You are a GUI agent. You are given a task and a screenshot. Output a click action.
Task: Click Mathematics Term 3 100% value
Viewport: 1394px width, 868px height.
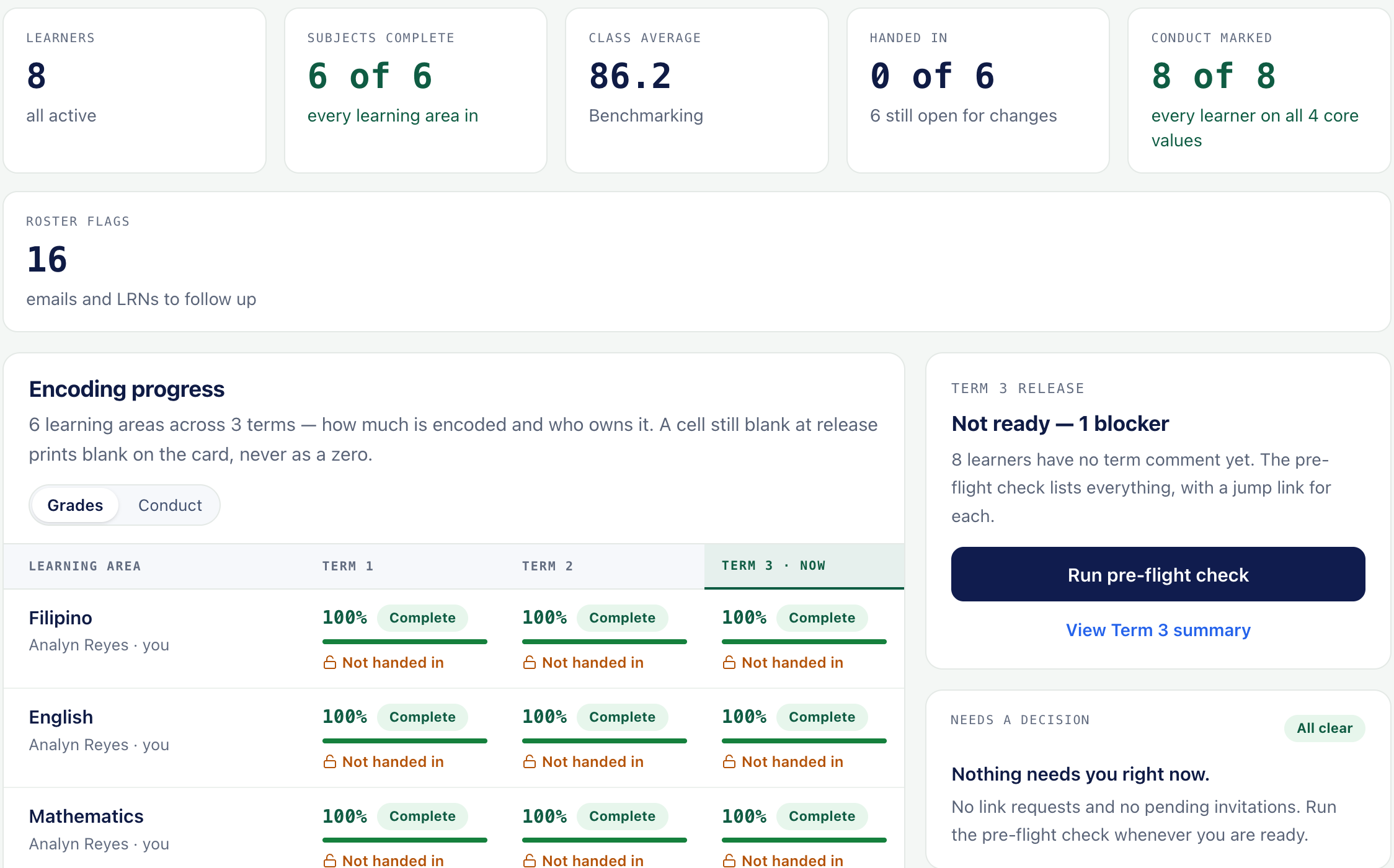744,816
